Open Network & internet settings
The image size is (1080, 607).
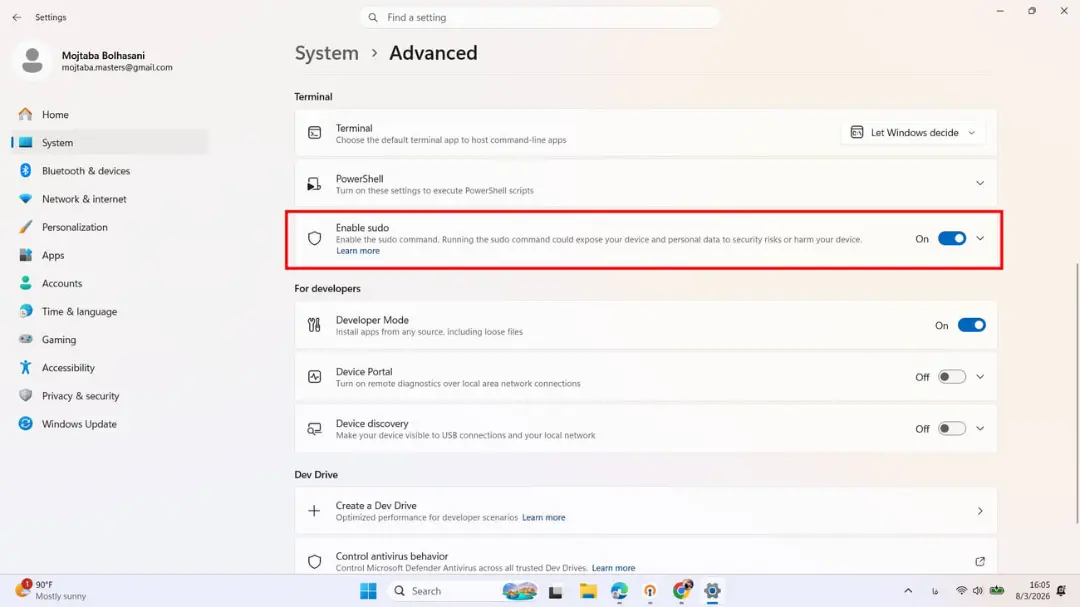110,198
